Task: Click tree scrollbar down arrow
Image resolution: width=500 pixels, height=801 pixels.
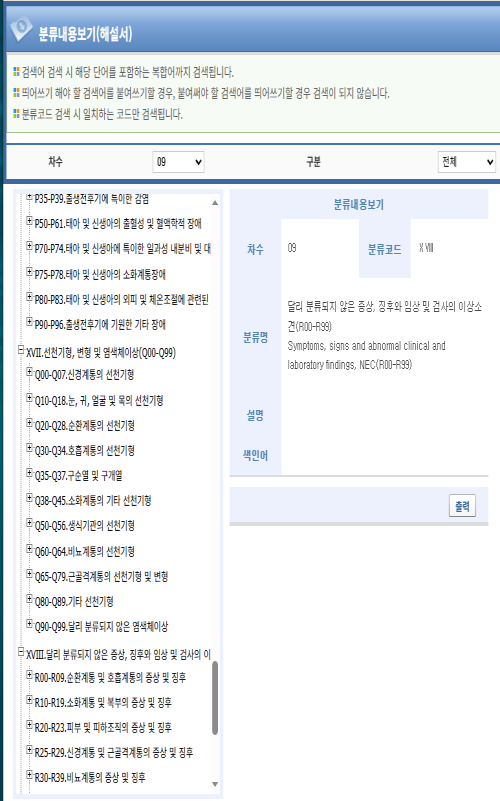Action: [215, 784]
